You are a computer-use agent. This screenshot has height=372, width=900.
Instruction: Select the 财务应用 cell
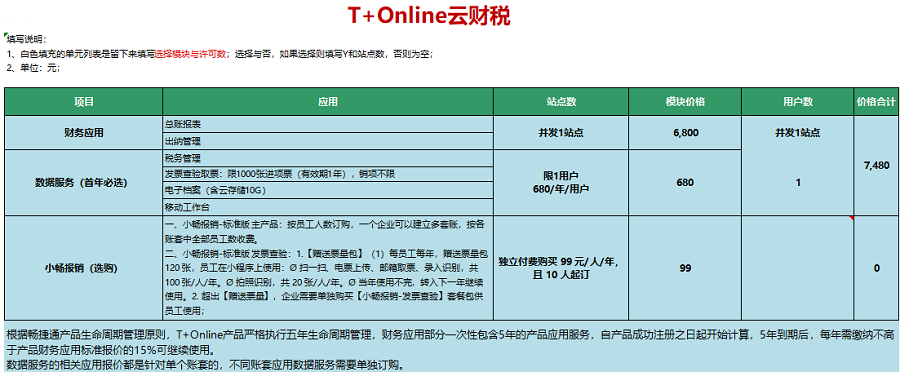pos(84,133)
